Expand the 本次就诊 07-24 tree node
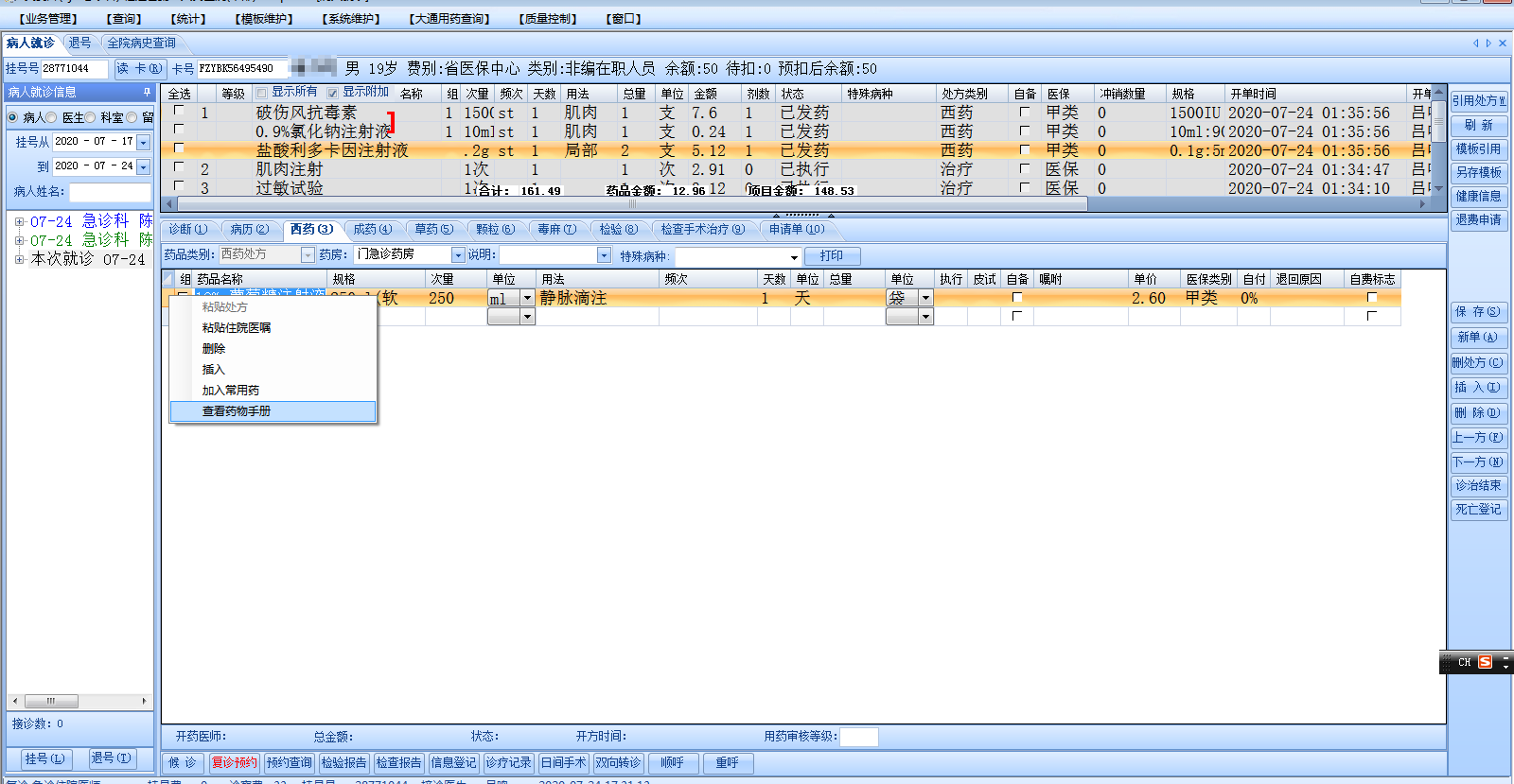Viewport: 1514px width, 784px height. [19, 259]
